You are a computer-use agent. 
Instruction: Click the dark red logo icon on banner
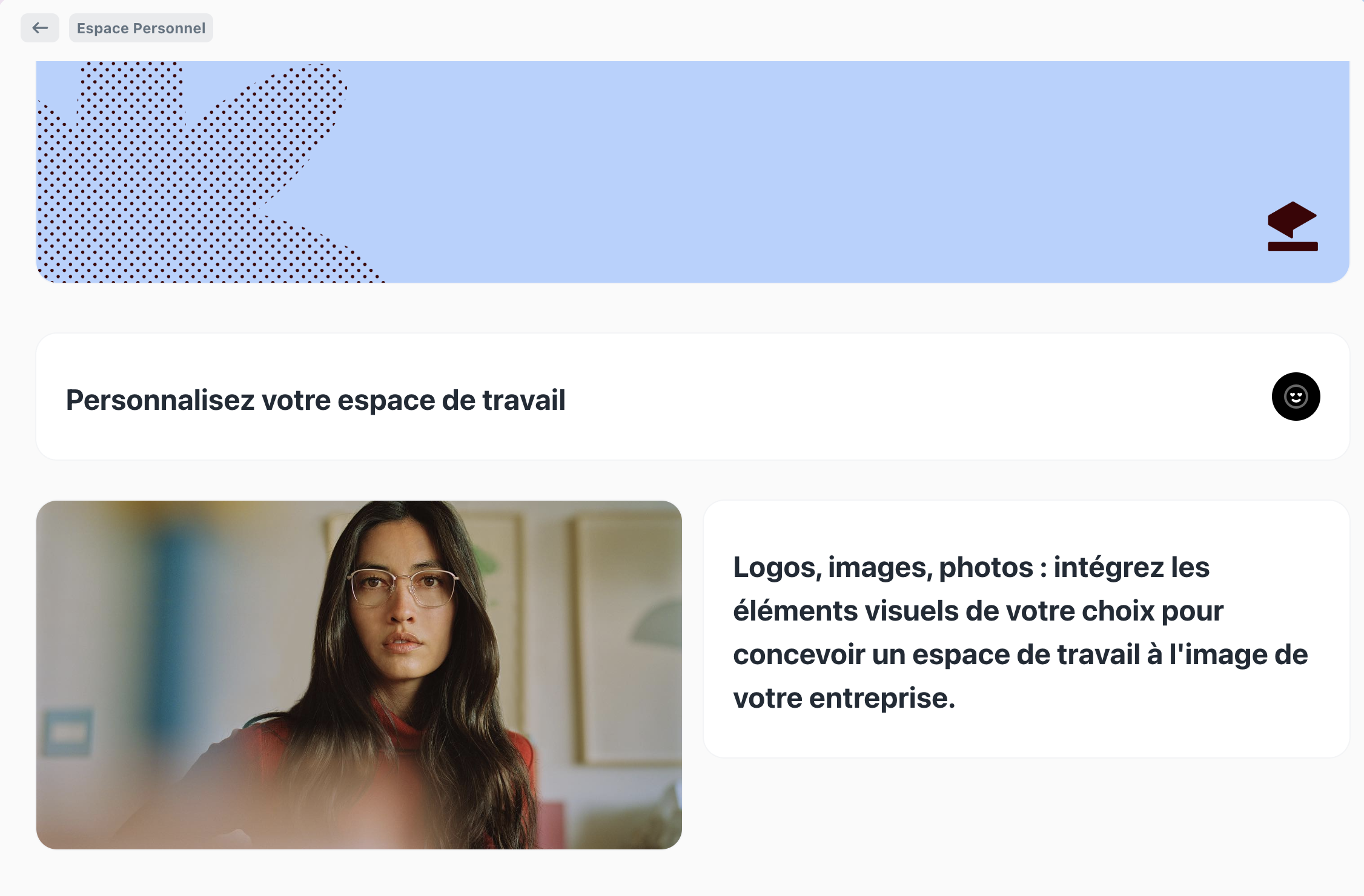click(1293, 226)
